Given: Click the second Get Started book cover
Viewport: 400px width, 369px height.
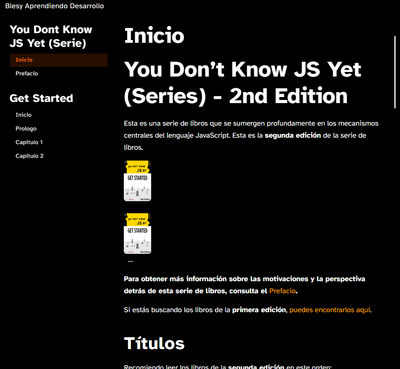Looking at the screenshot, I should click(137, 234).
